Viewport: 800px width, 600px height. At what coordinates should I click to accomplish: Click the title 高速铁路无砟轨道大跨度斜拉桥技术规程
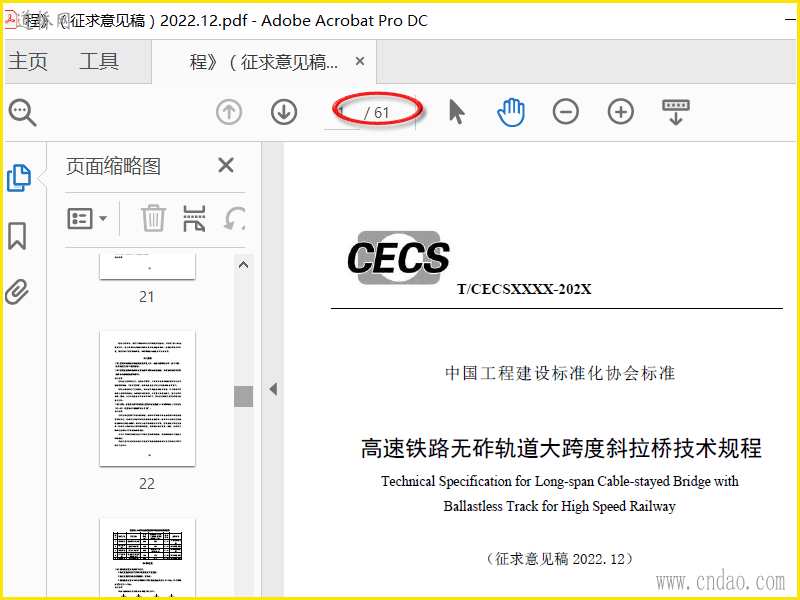(561, 448)
